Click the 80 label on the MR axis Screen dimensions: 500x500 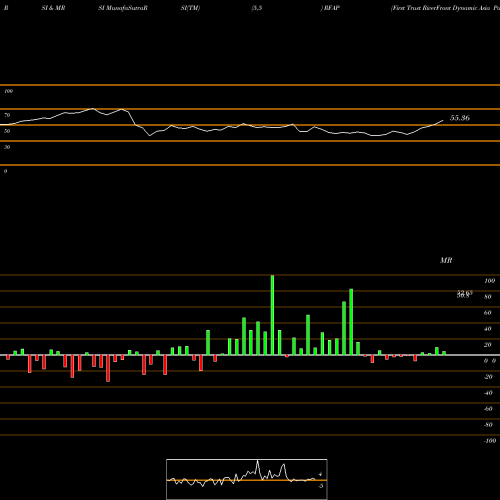click(x=488, y=297)
